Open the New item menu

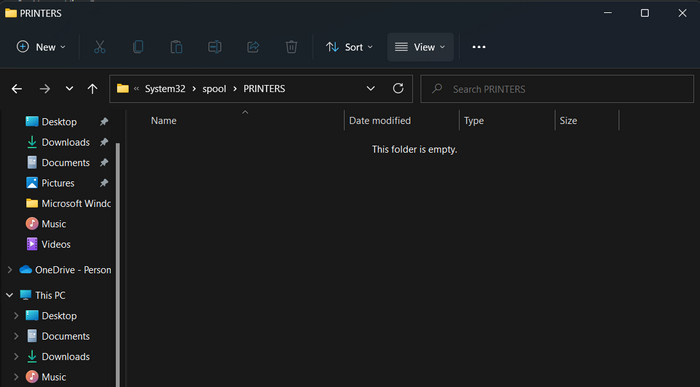tap(41, 47)
